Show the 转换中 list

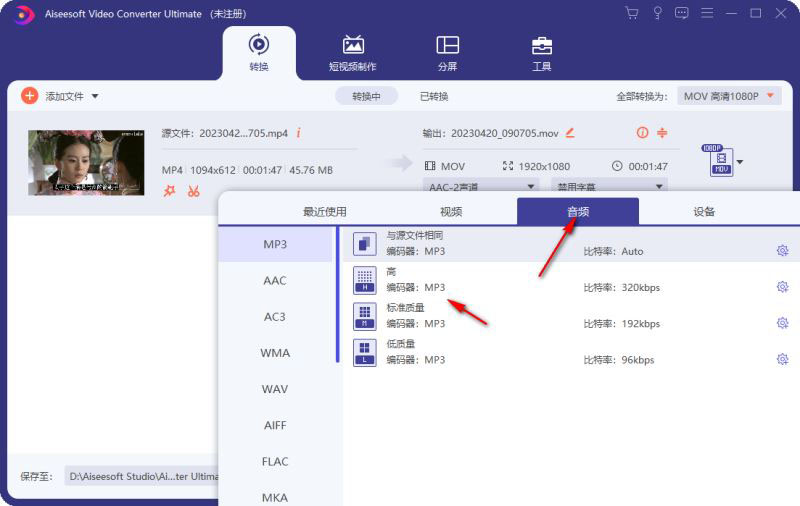tap(366, 96)
